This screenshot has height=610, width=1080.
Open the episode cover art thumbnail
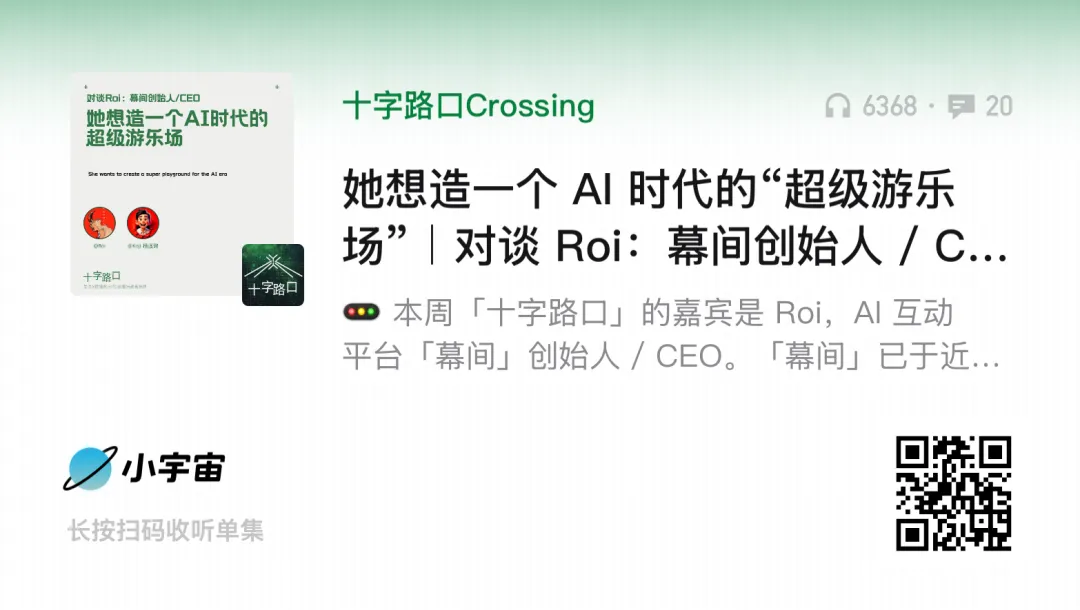click(x=182, y=184)
